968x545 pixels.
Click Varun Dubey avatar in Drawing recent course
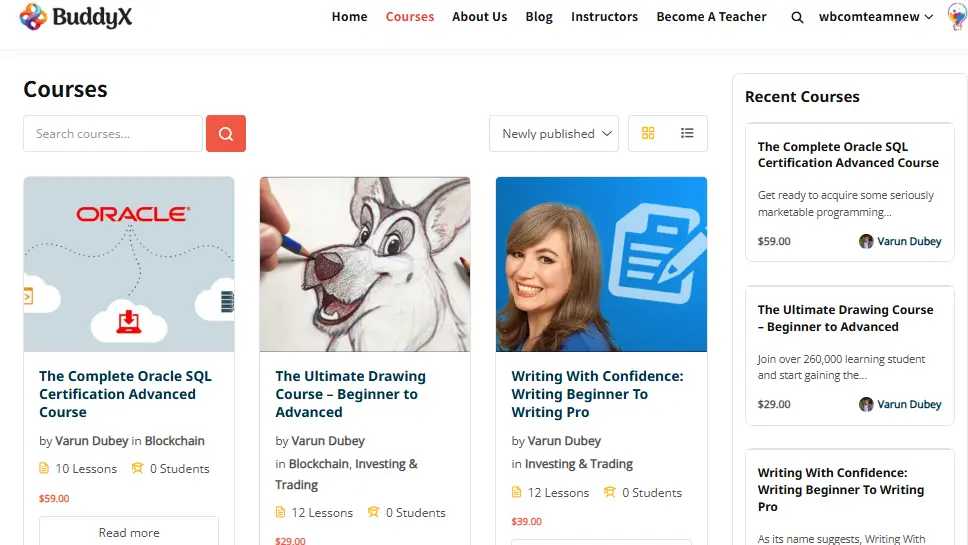tap(866, 404)
